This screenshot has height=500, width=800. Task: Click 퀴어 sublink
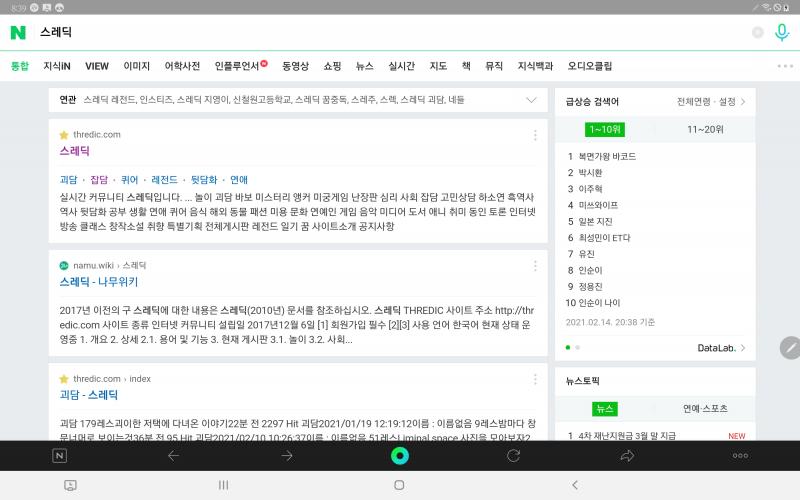(130, 180)
